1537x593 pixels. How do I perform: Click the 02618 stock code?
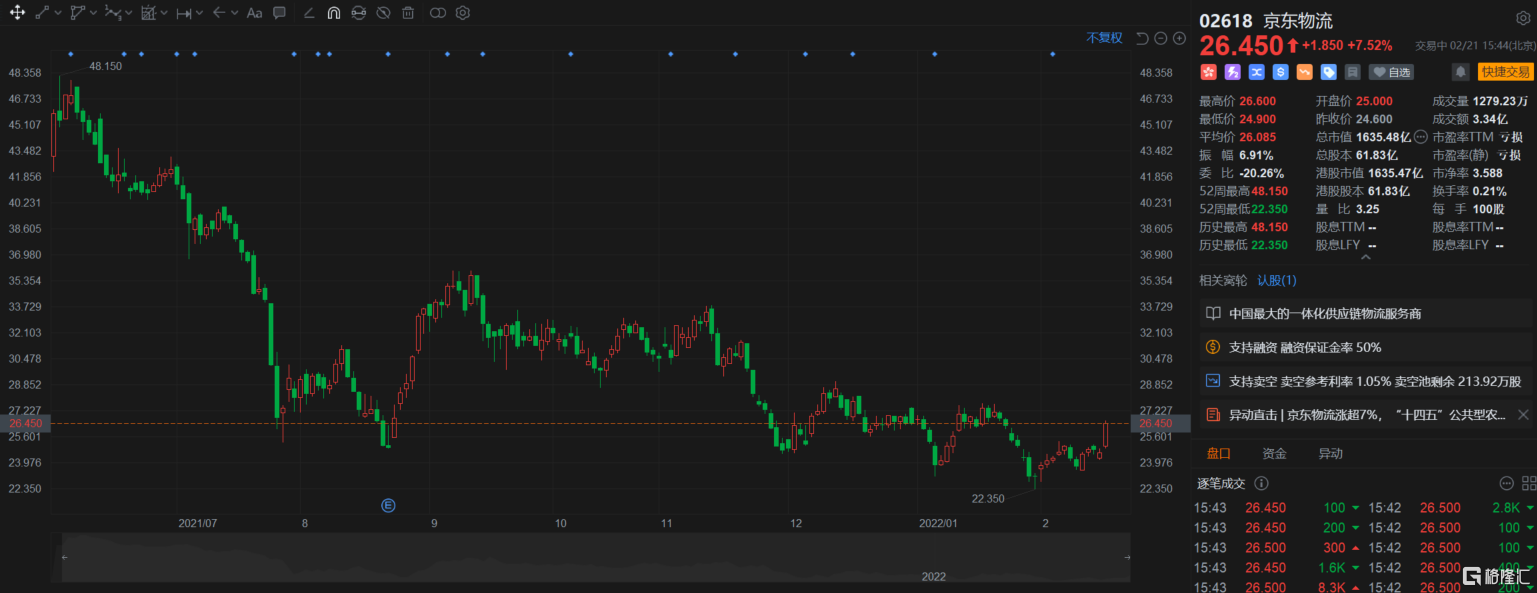click(x=1225, y=21)
